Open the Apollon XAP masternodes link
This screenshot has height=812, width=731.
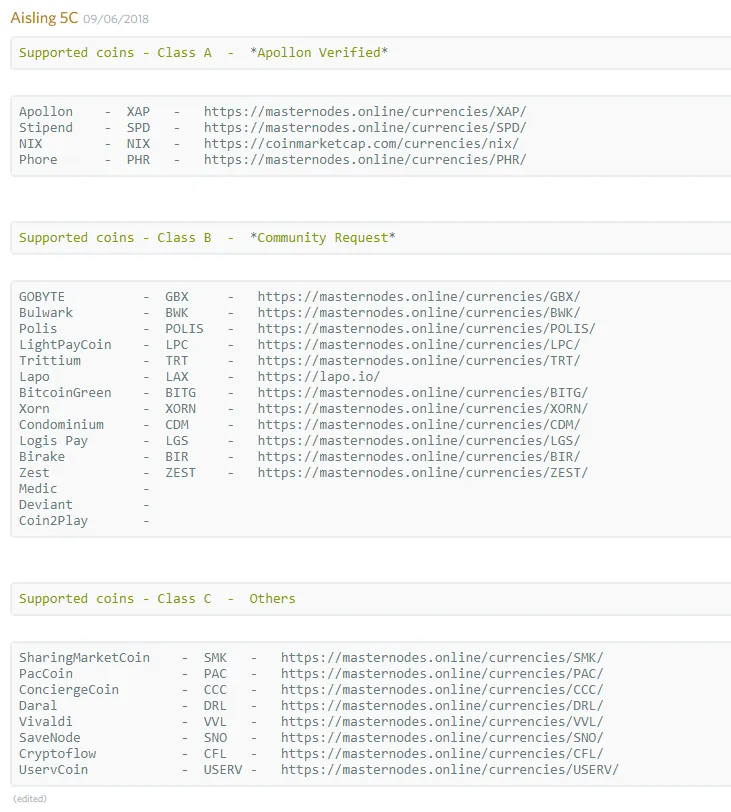tap(365, 111)
